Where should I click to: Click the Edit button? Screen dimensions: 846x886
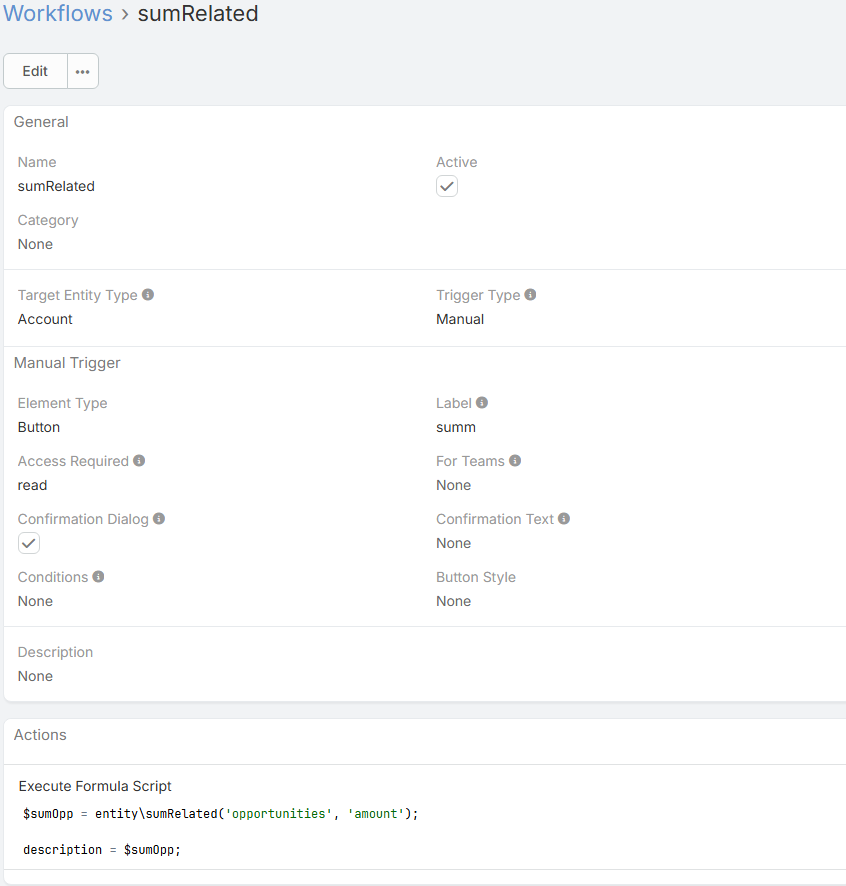point(35,71)
